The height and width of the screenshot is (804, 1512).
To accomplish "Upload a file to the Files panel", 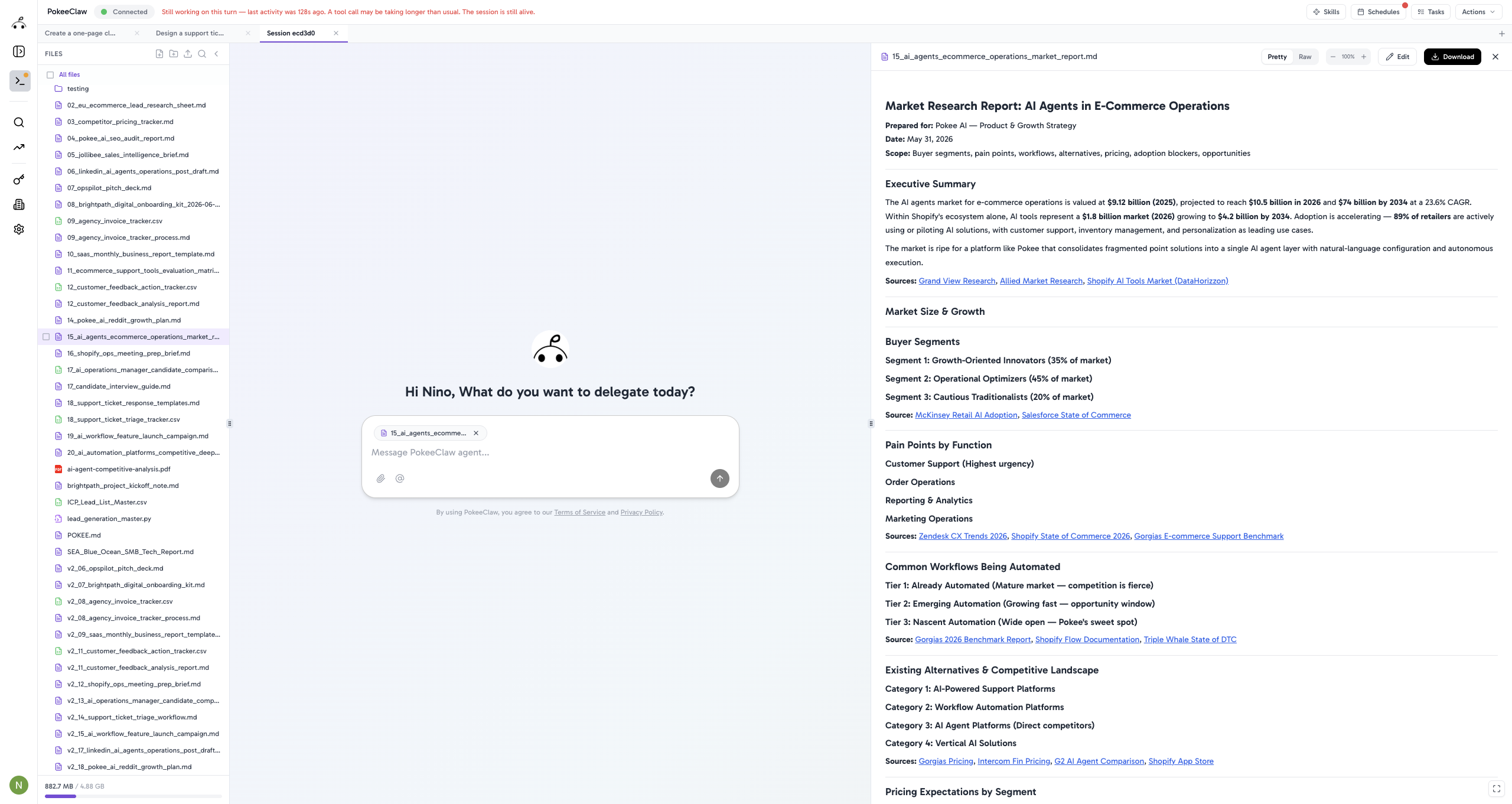I will pyautogui.click(x=188, y=54).
